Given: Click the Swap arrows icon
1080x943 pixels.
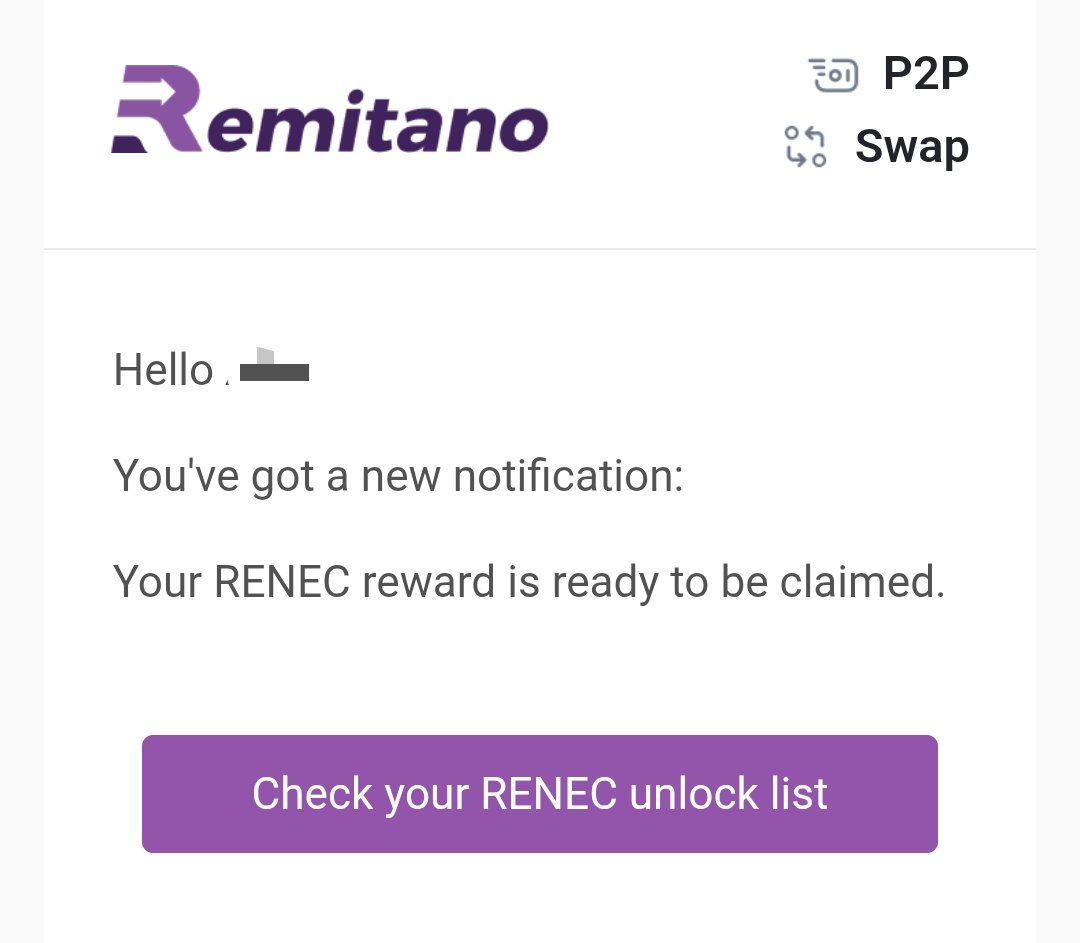Looking at the screenshot, I should (x=805, y=146).
